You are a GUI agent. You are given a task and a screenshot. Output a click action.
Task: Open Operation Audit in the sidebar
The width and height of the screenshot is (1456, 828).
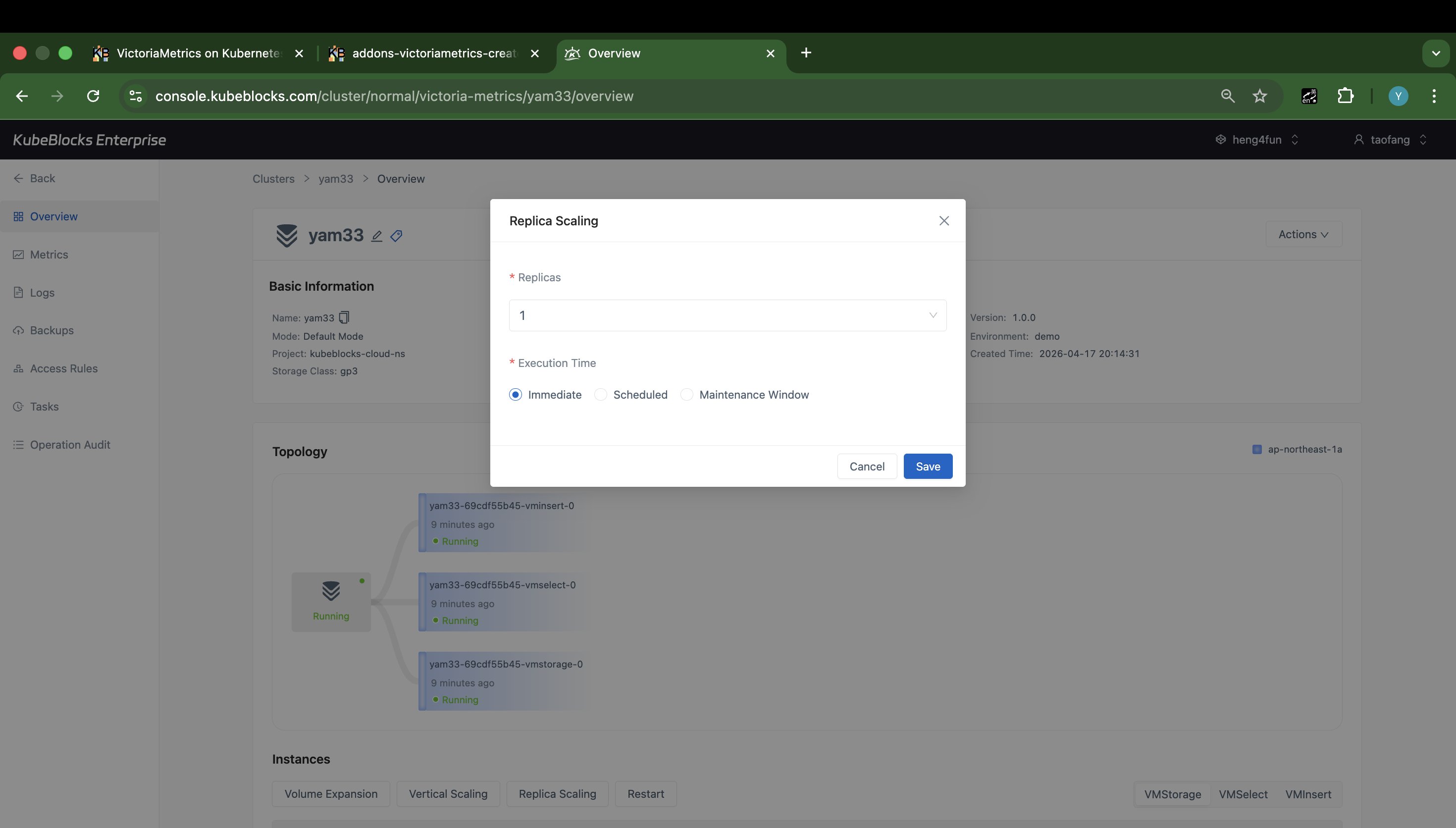79,445
